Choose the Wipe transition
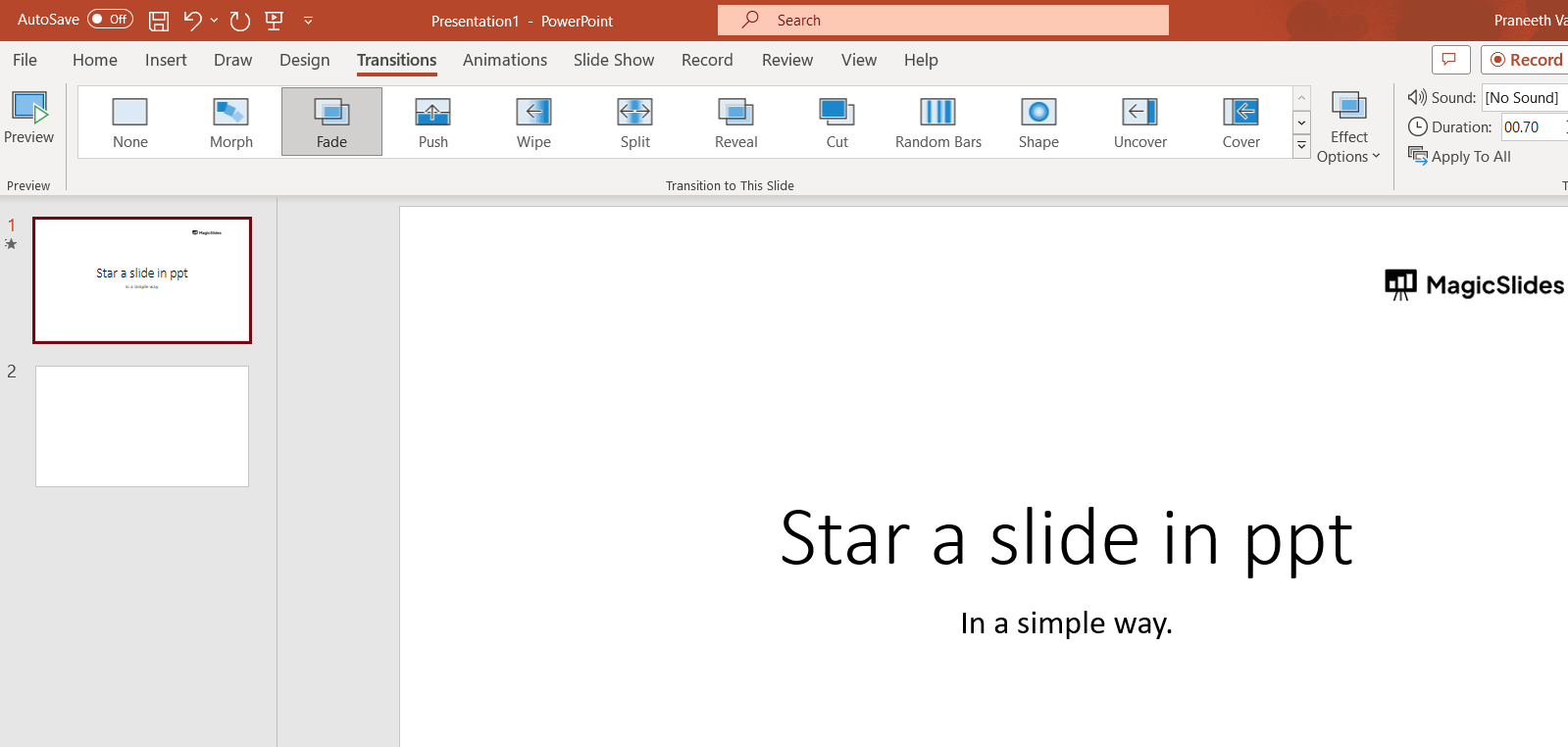This screenshot has width=1568, height=747. (x=533, y=123)
